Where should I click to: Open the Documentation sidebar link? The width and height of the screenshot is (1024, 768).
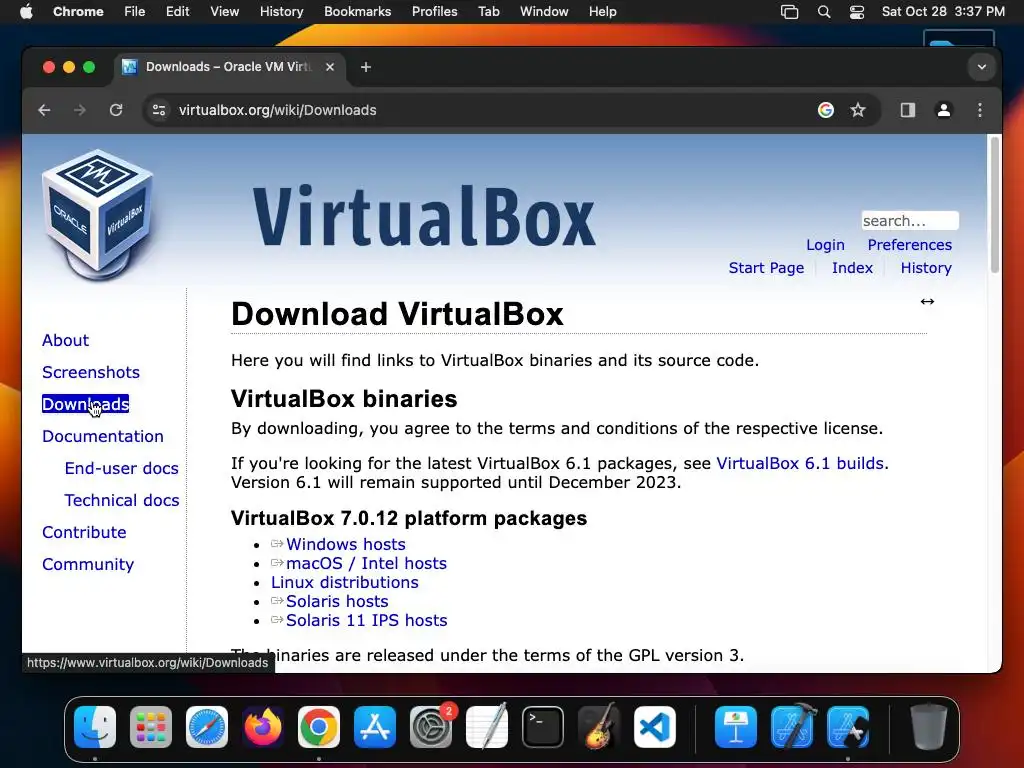103,436
